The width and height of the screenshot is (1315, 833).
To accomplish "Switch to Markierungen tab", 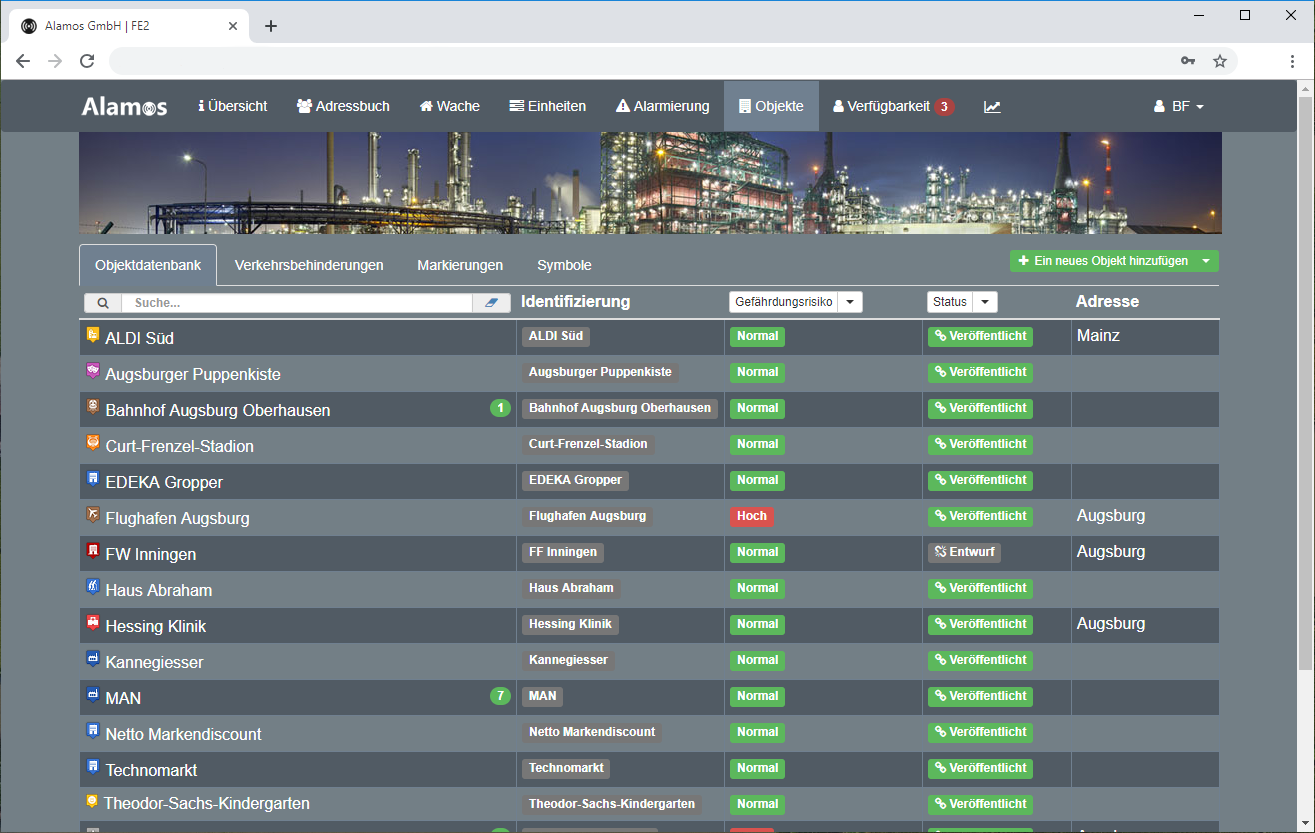I will pyautogui.click(x=460, y=265).
